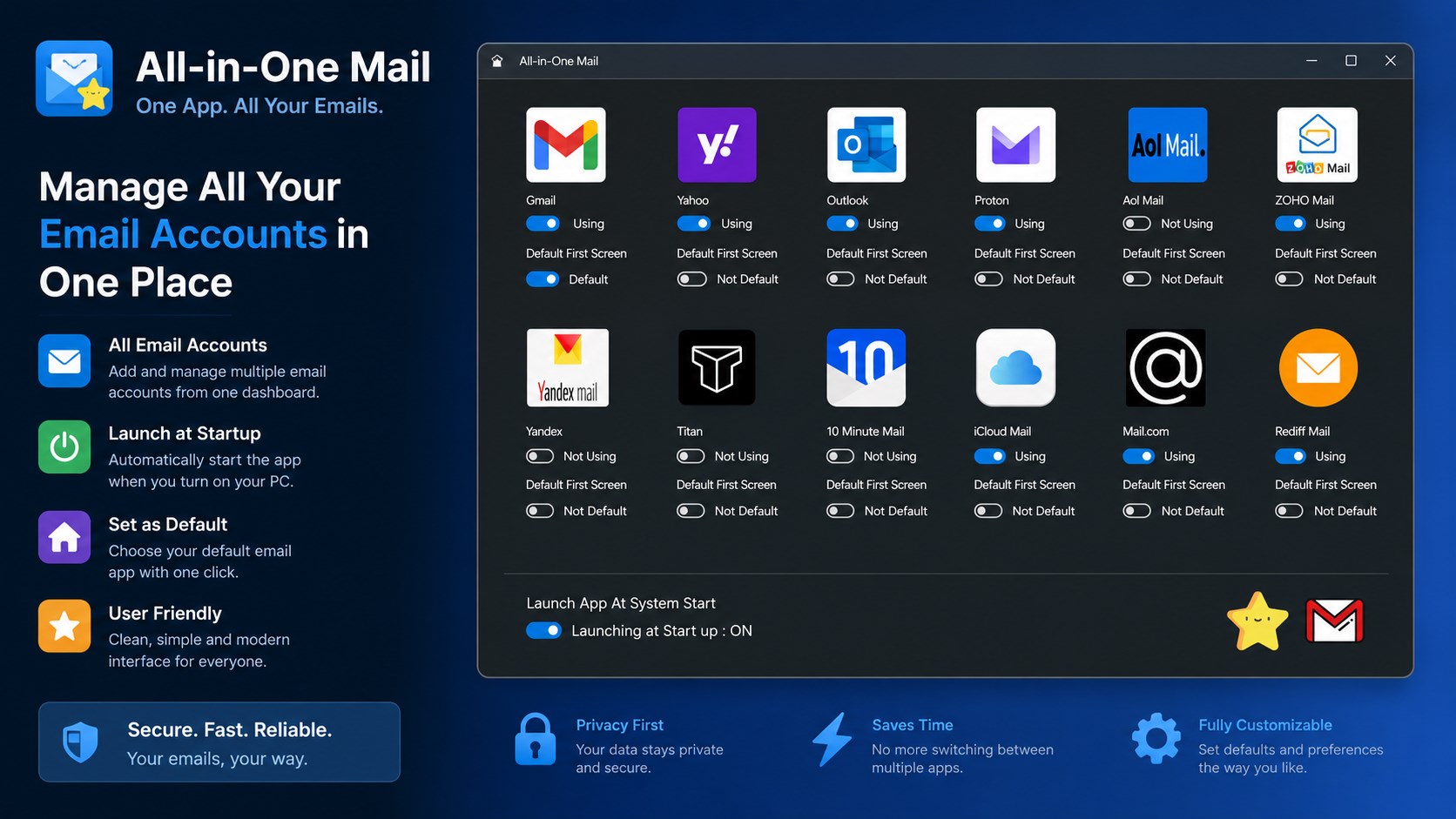Turn off the ZOHO Mail Using toggle
This screenshot has width=1456, height=819.
[1290, 224]
